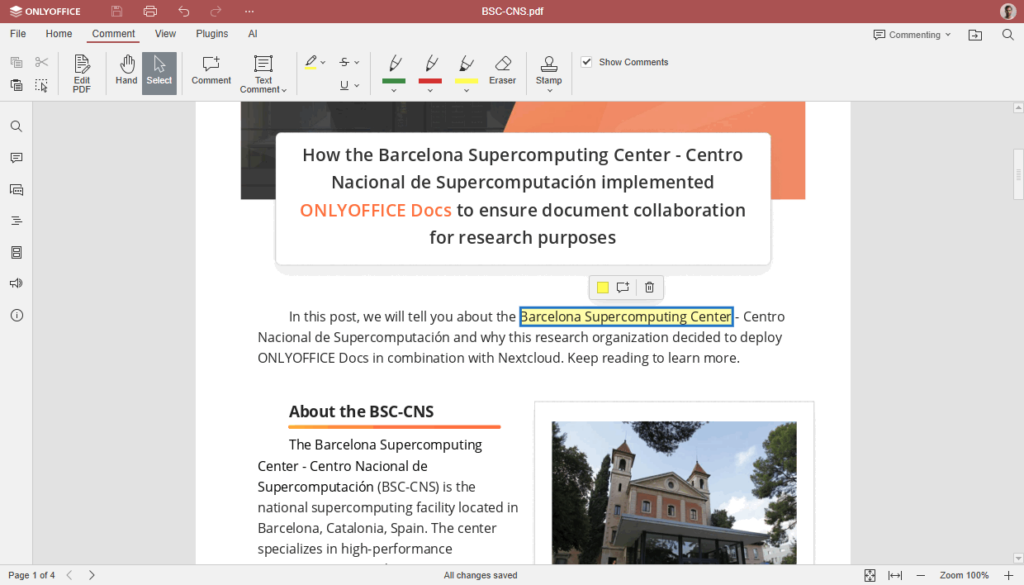The height and width of the screenshot is (585, 1024).
Task: Switch to the Plugins tab
Action: pos(211,33)
